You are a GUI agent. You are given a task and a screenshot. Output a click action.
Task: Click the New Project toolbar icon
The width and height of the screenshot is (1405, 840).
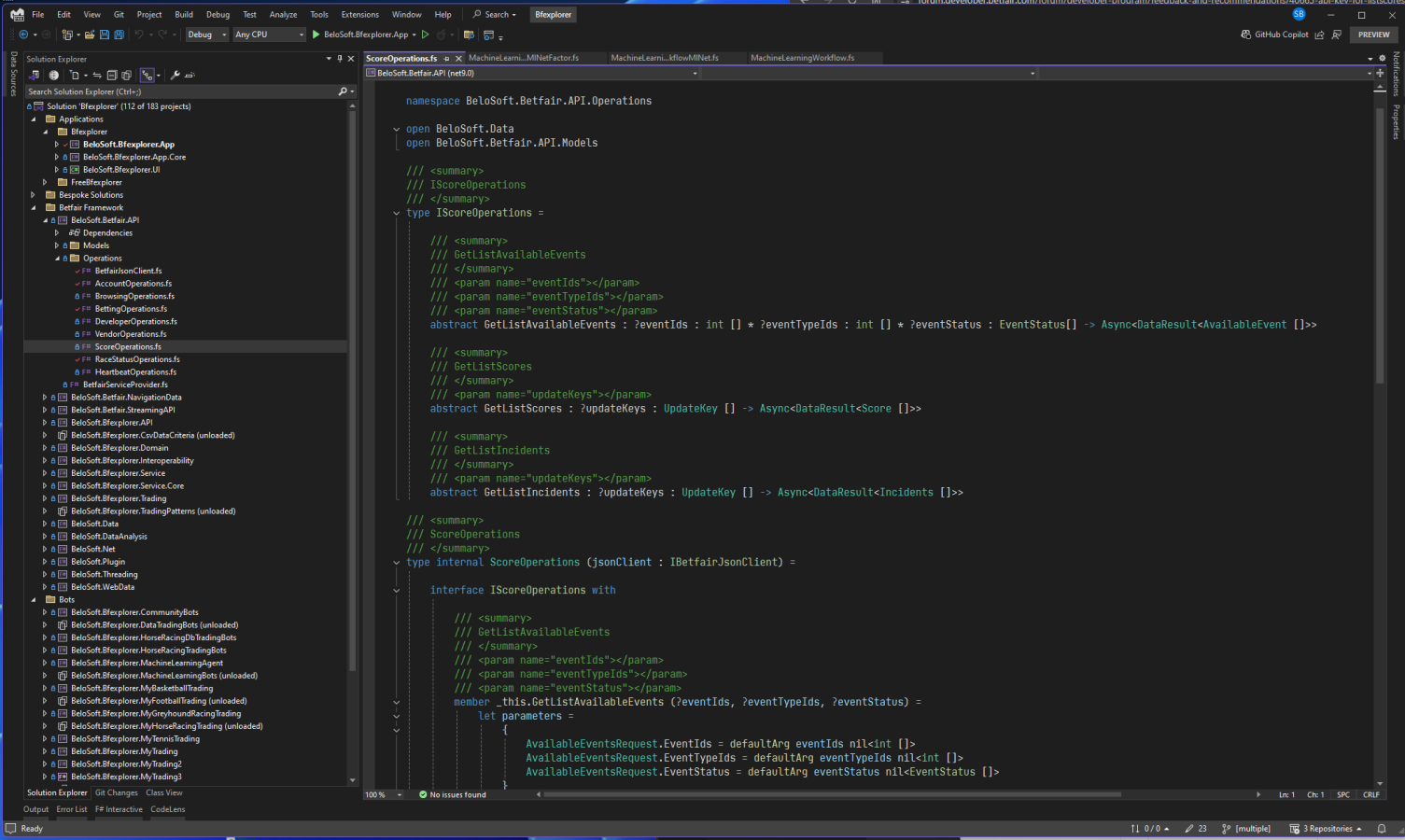coord(67,35)
